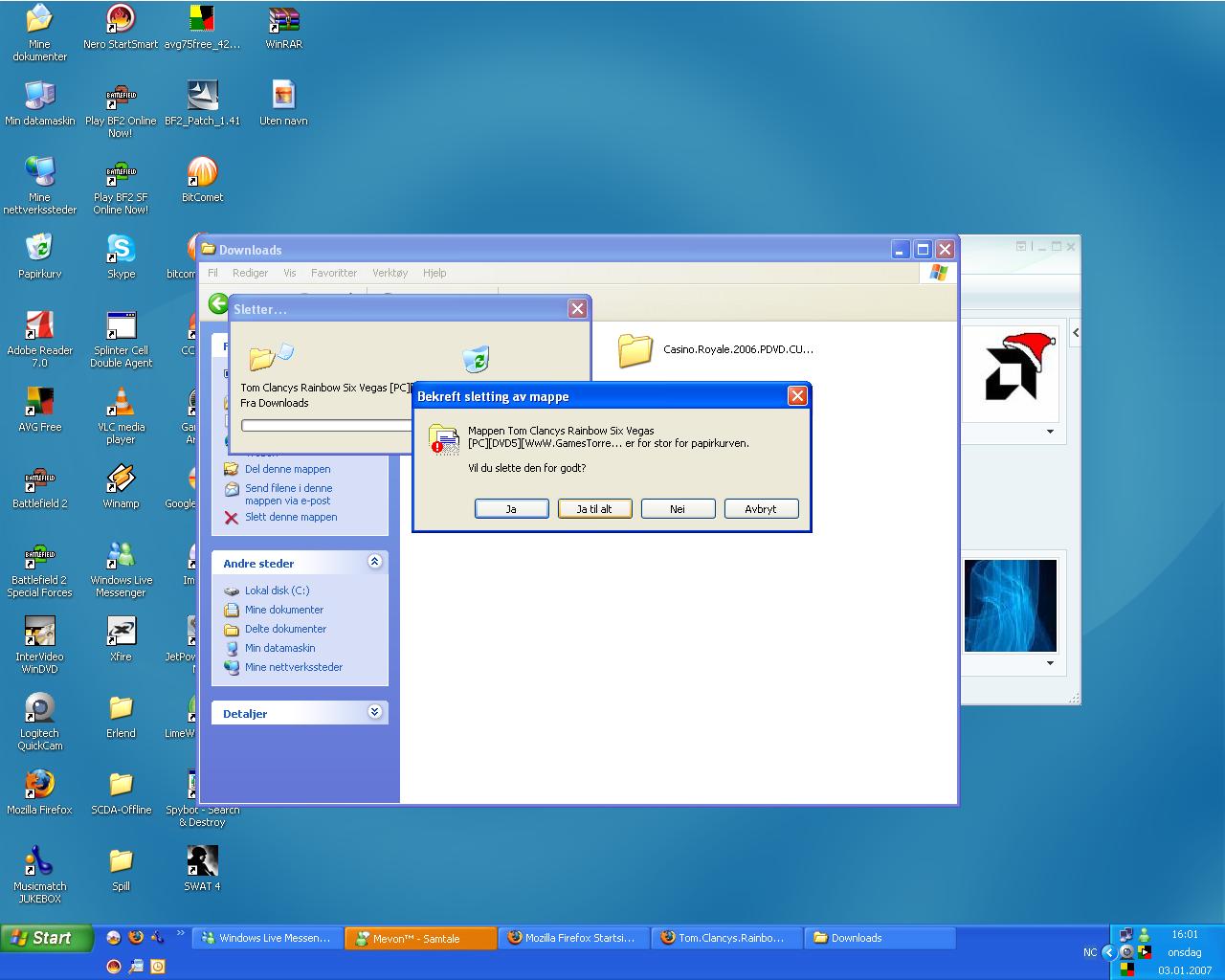Open BitComet desktop icon
Viewport: 1225px width, 980px height.
point(202,180)
